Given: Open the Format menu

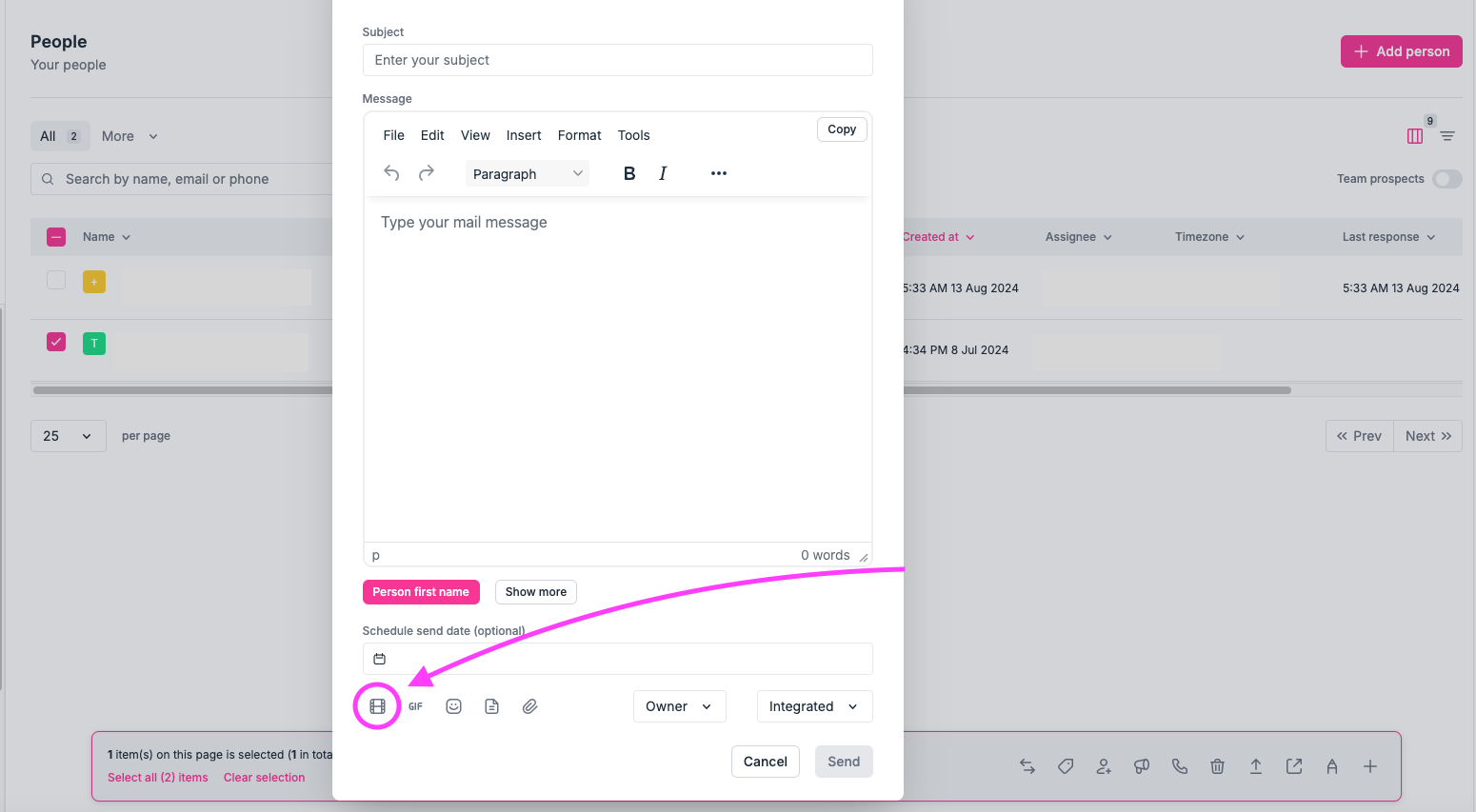Looking at the screenshot, I should coord(579,135).
